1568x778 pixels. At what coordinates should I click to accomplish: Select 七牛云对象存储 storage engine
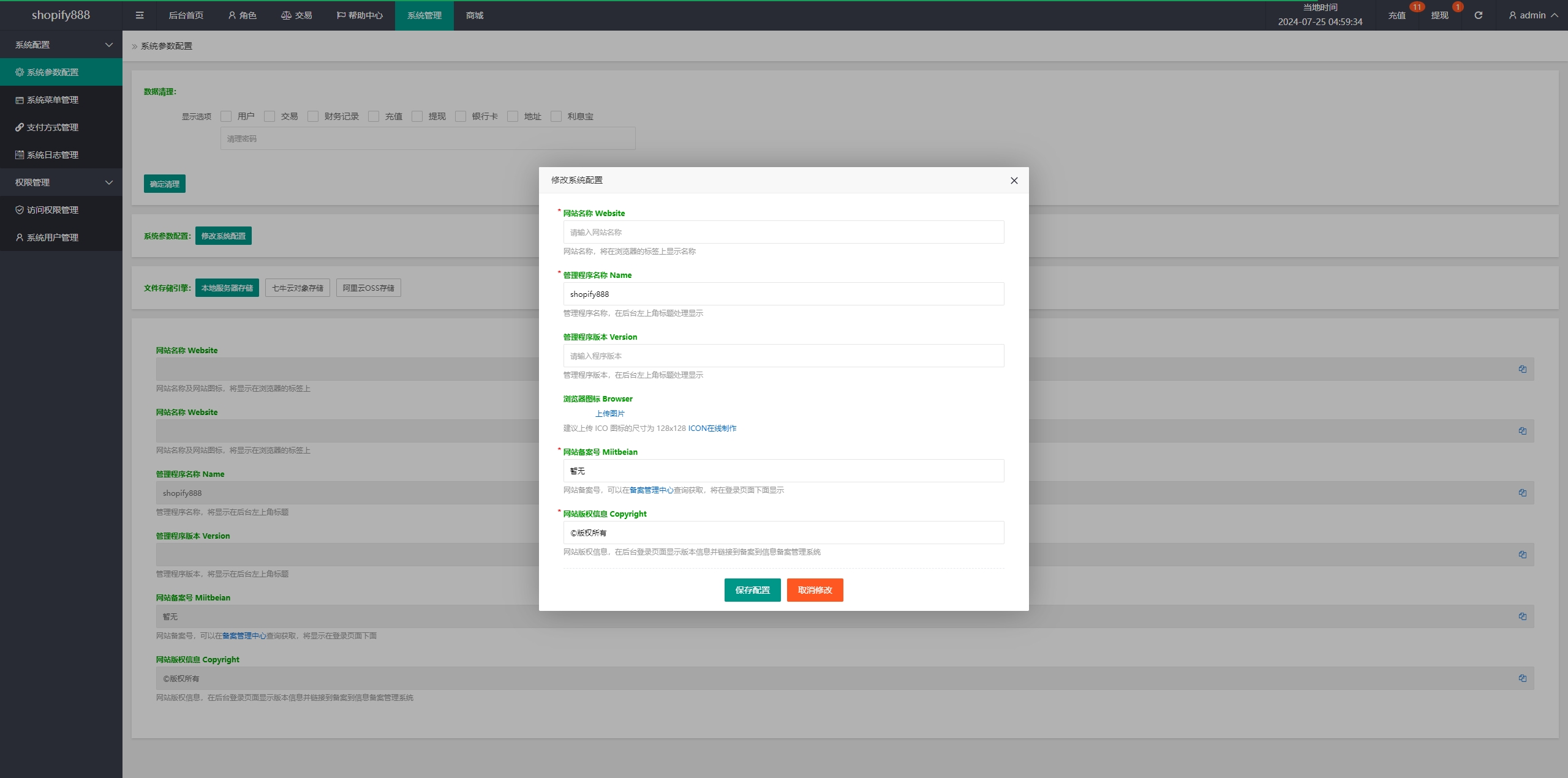tap(297, 288)
